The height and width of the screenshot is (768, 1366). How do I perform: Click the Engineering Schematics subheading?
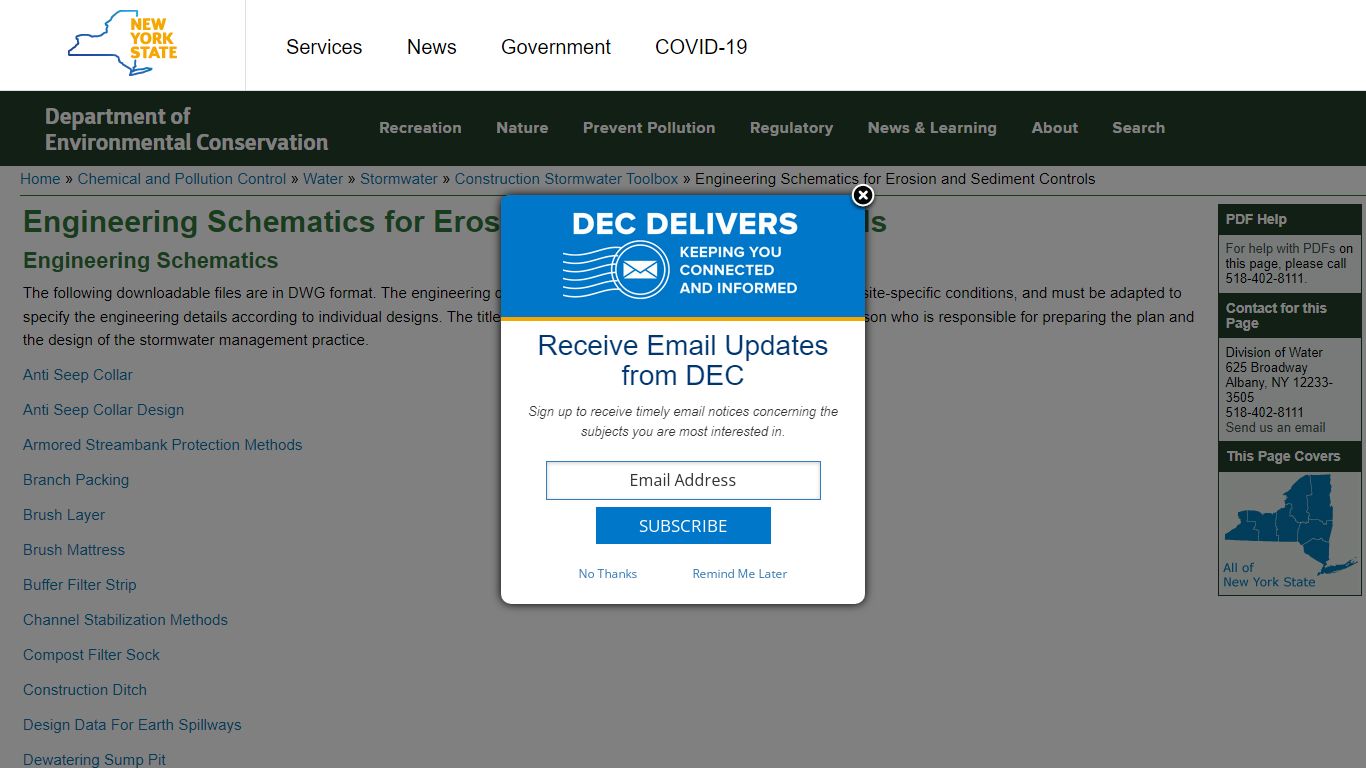click(151, 261)
